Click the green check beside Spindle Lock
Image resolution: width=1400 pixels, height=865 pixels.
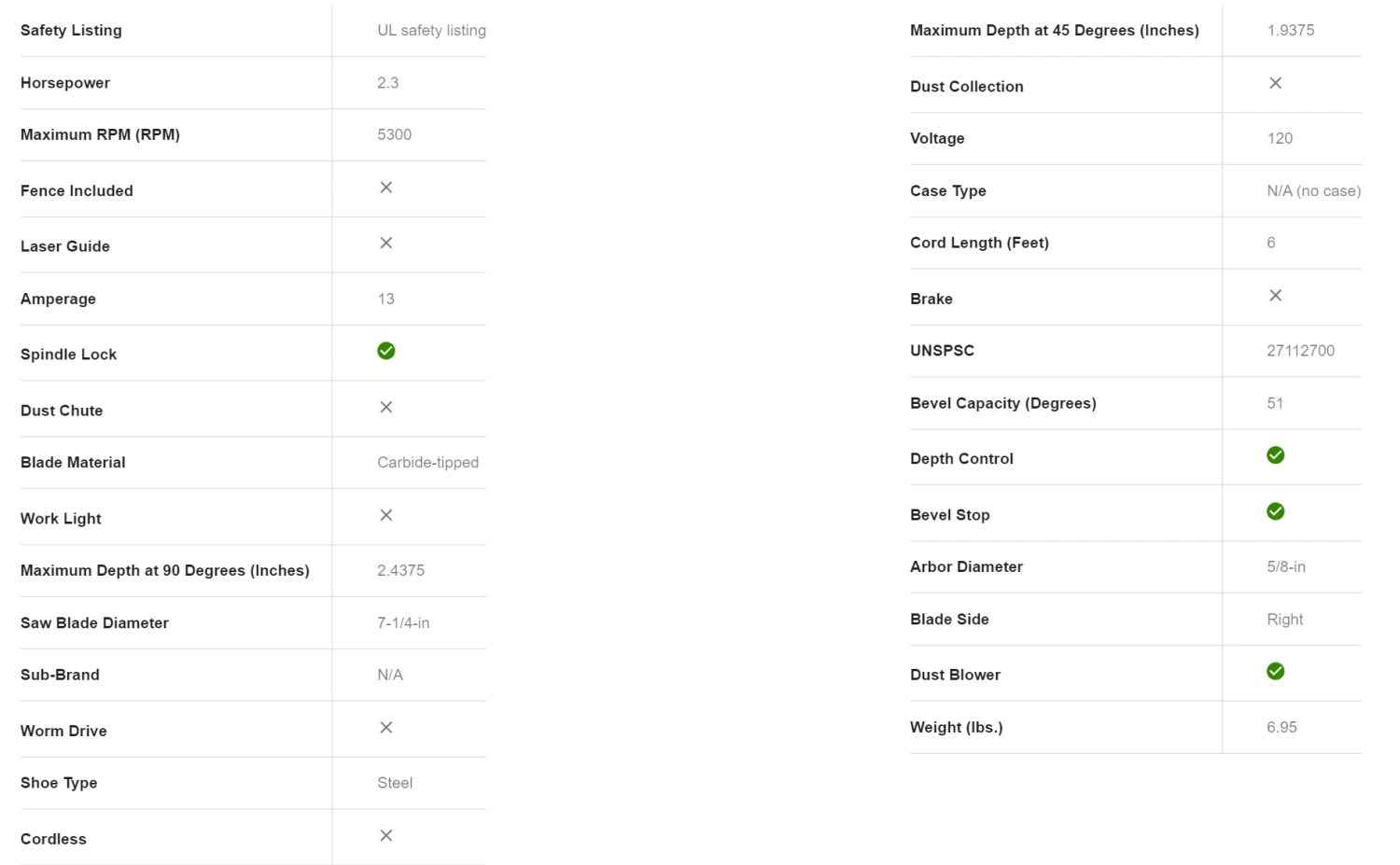386,351
